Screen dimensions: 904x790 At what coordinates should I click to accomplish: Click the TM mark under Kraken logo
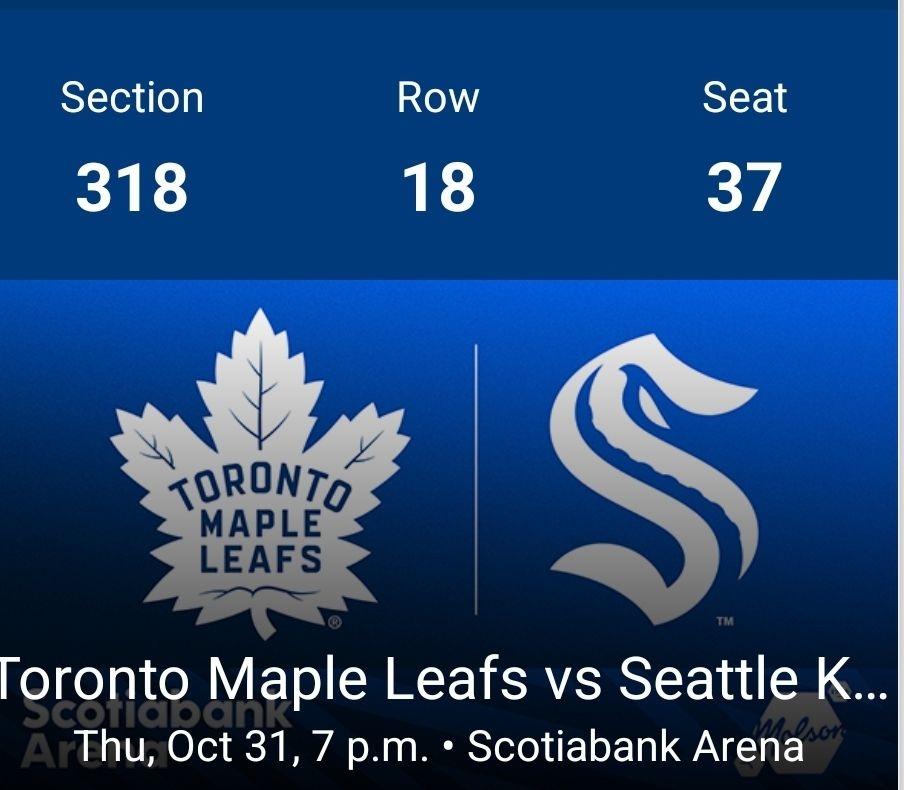(x=725, y=622)
